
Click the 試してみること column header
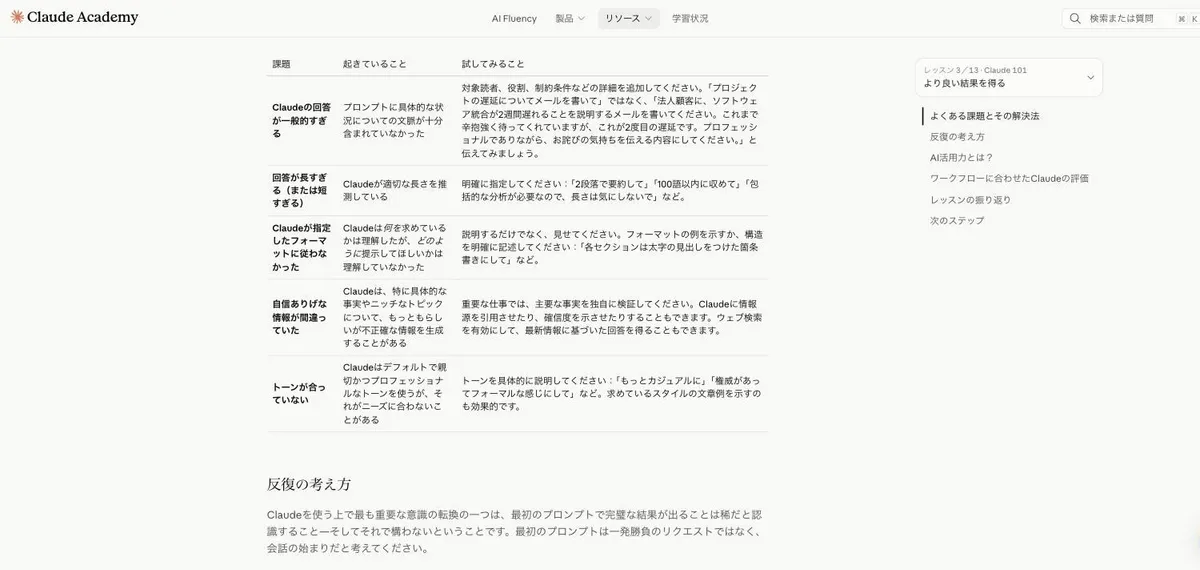(x=493, y=64)
